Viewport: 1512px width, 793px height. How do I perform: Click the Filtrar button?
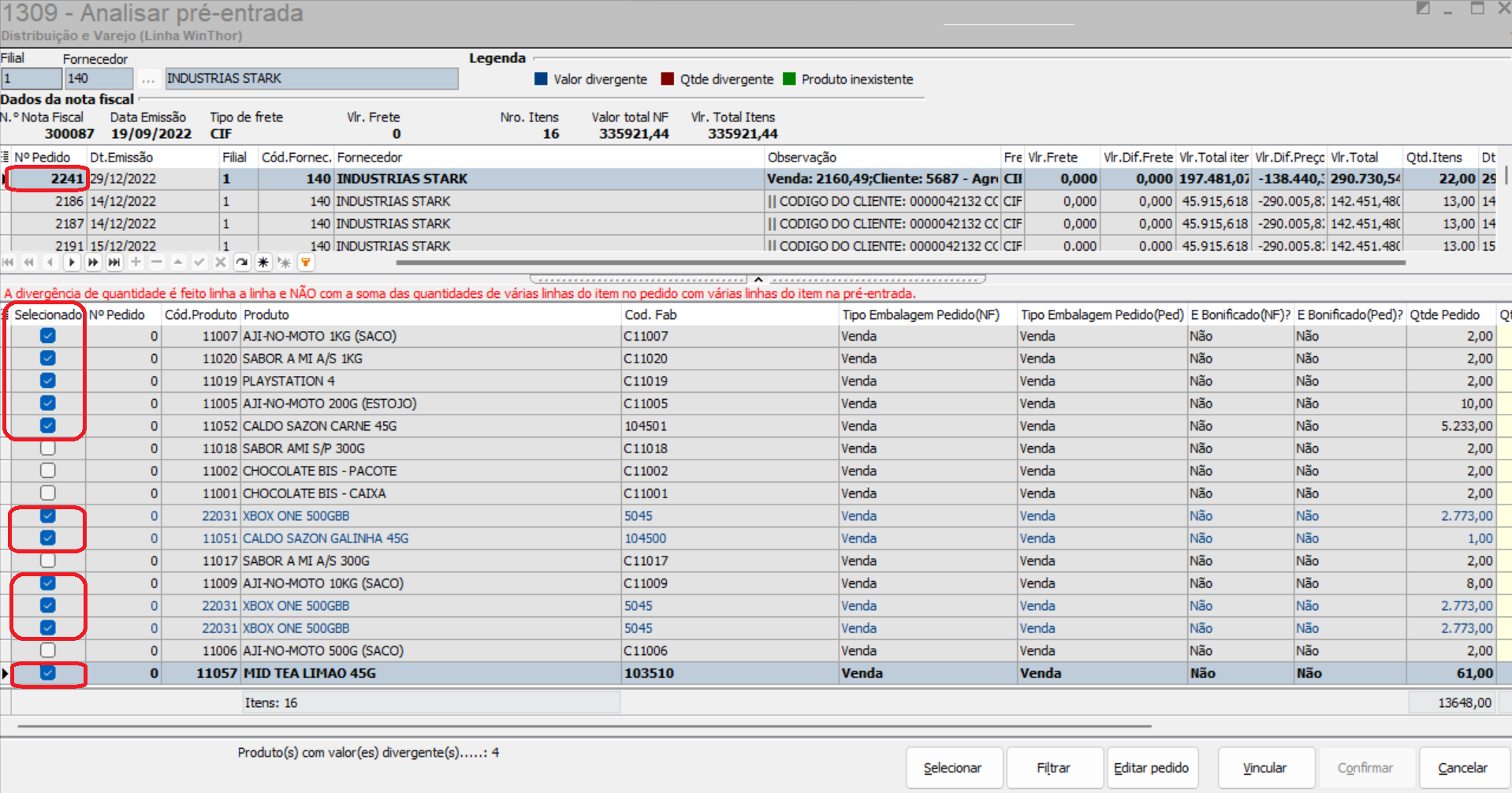click(1054, 768)
